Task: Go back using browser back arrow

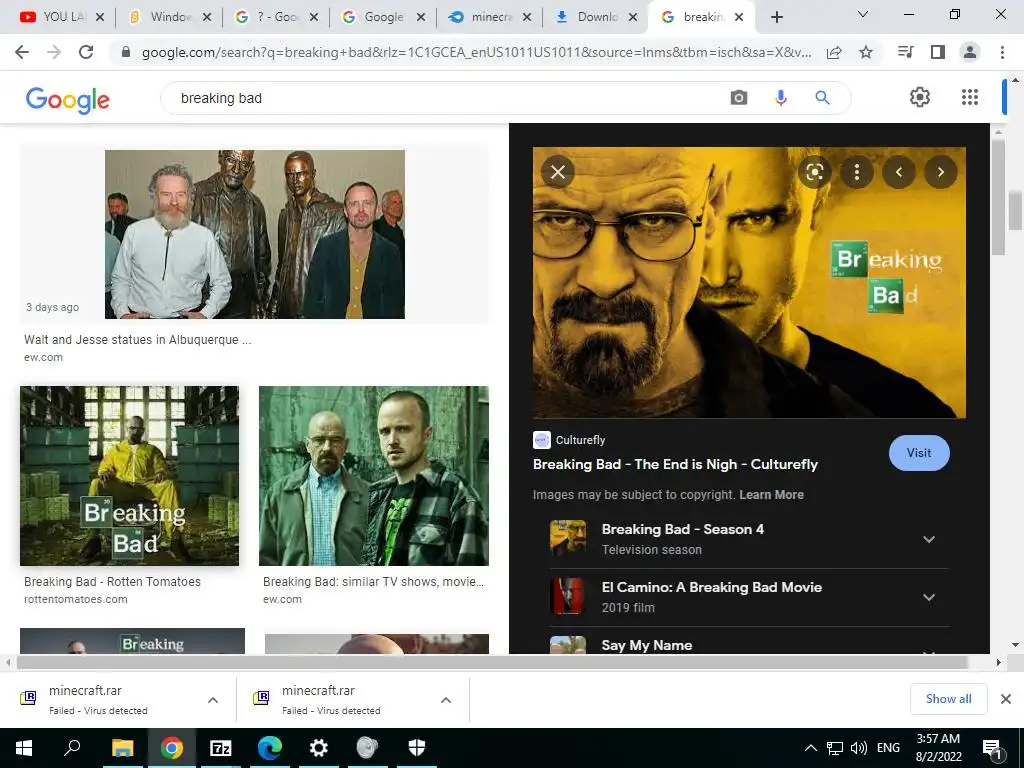Action: (22, 52)
